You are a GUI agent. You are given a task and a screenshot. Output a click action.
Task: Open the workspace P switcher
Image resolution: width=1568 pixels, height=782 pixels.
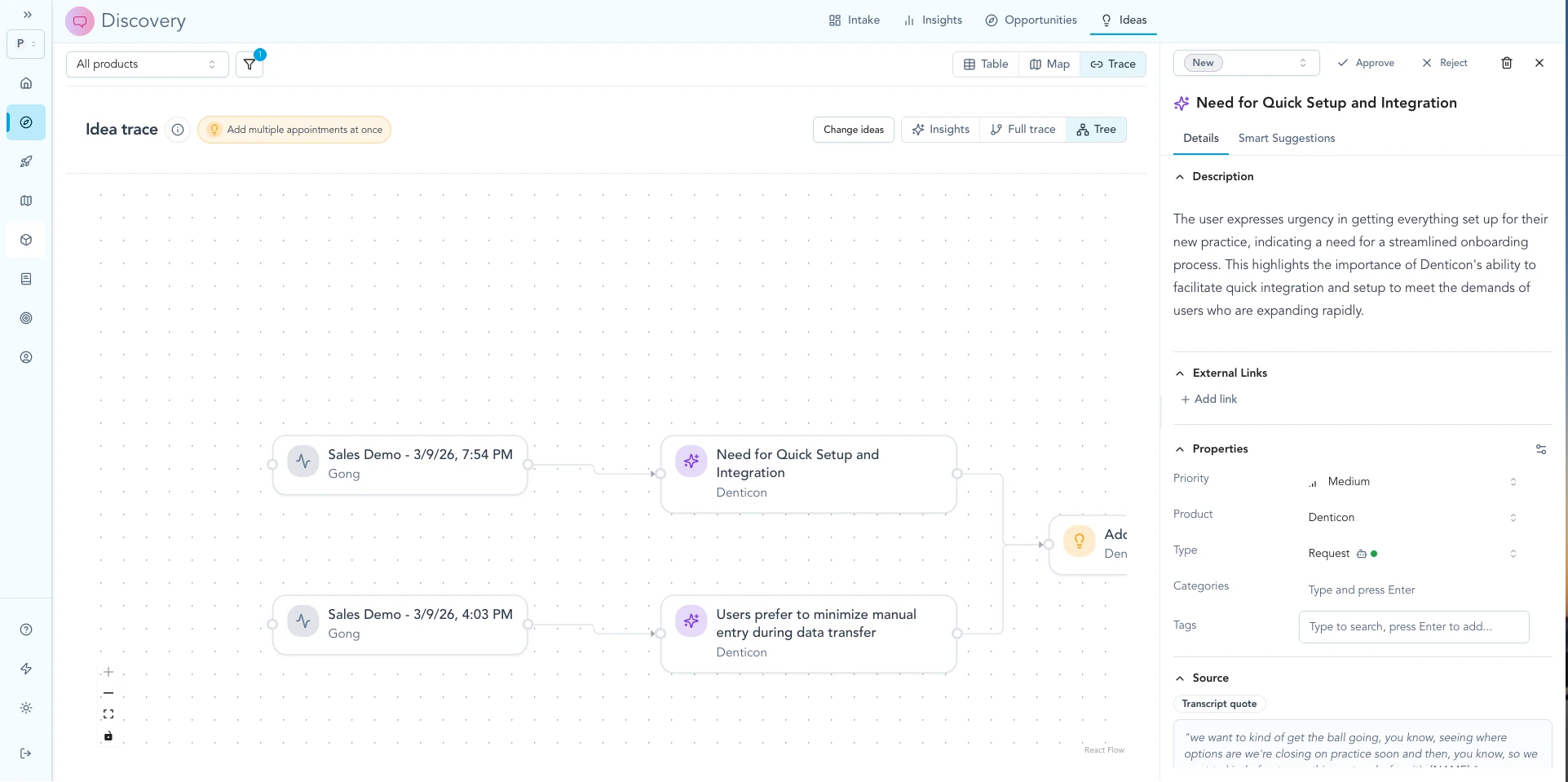pyautogui.click(x=26, y=44)
